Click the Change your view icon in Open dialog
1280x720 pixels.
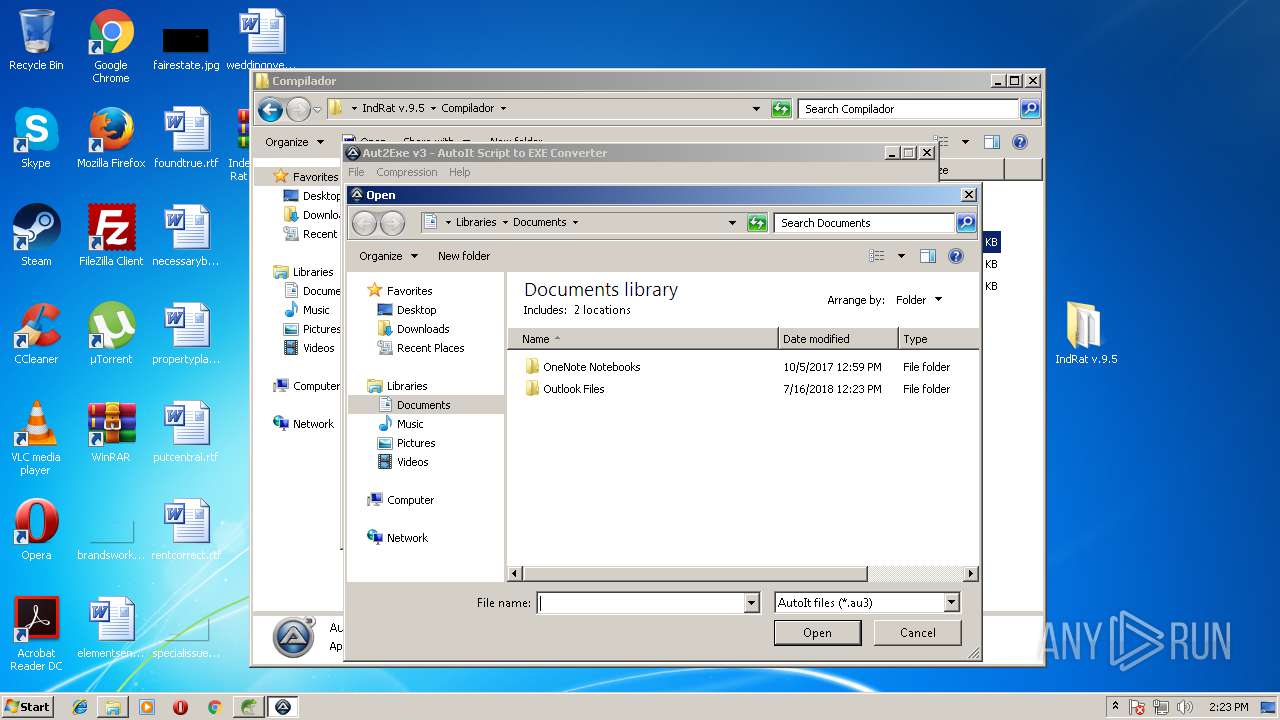point(877,256)
